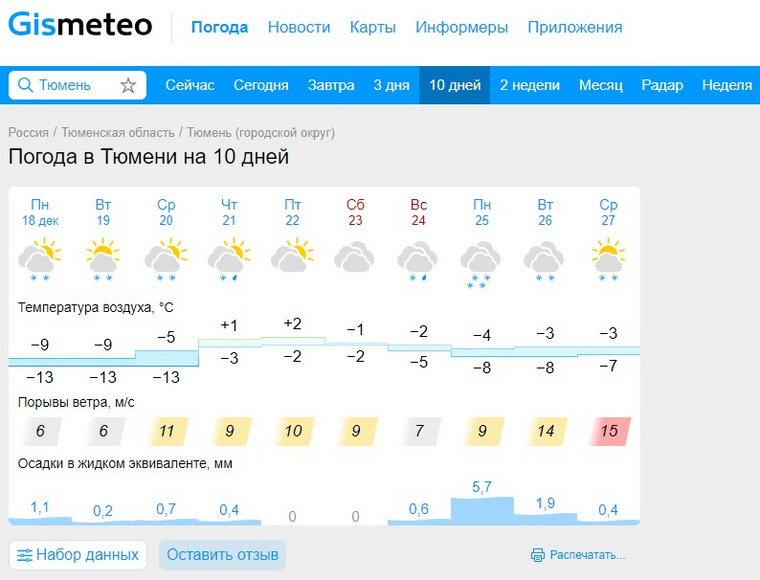Click the Оставить отзыв button
Image resolution: width=760 pixels, height=580 pixels.
tap(222, 555)
